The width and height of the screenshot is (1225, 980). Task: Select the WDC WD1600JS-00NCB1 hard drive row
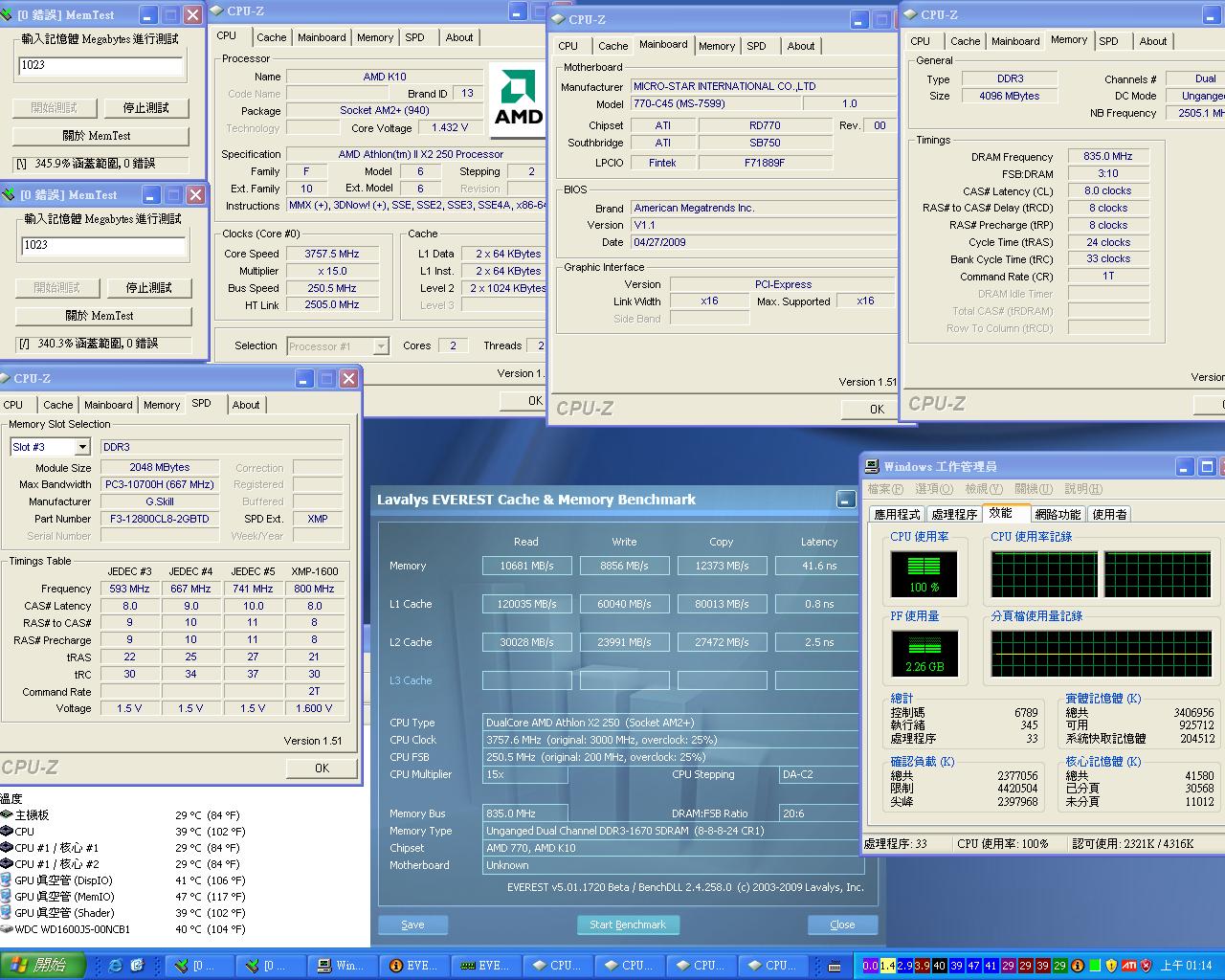pyautogui.click(x=122, y=929)
